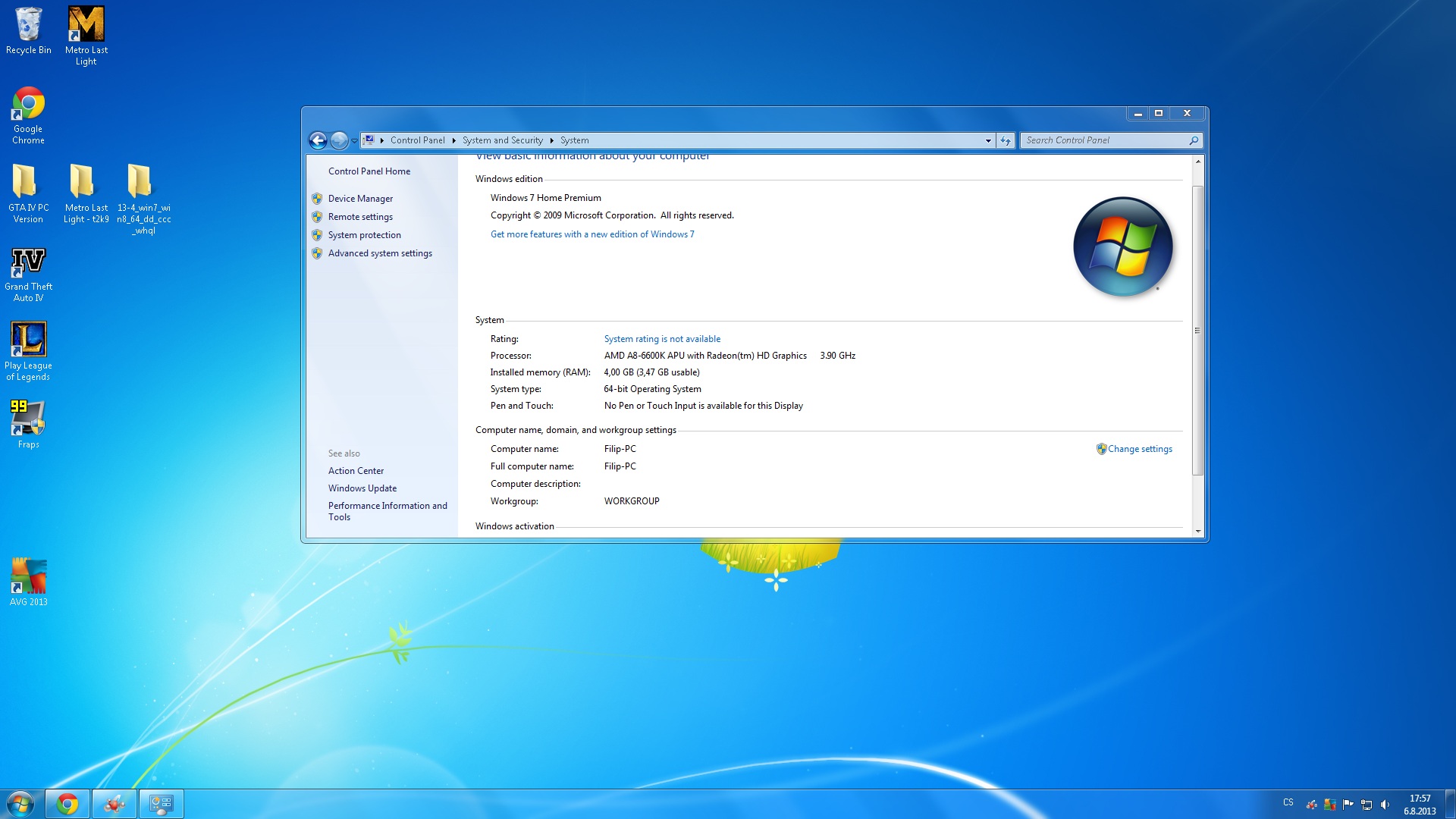Minimize the System window
The image size is (1456, 819).
[x=1137, y=114]
